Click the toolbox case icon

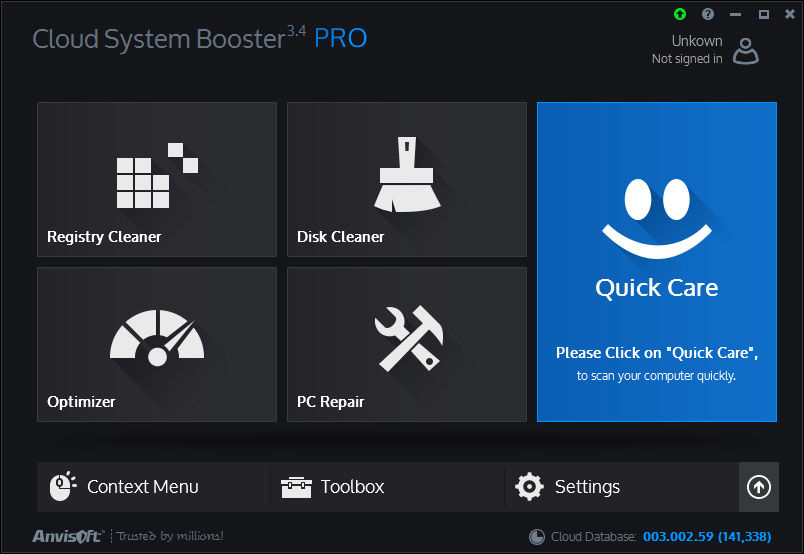(x=296, y=487)
